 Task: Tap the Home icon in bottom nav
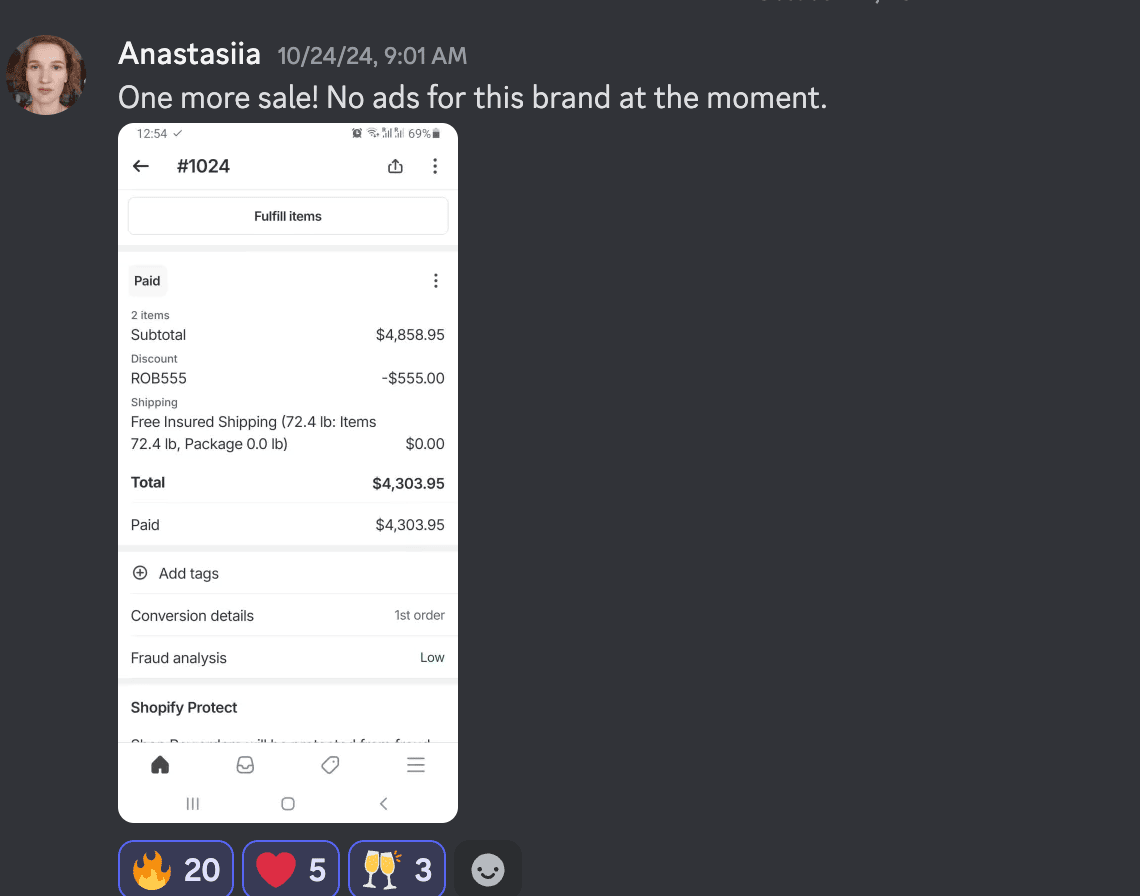point(160,765)
